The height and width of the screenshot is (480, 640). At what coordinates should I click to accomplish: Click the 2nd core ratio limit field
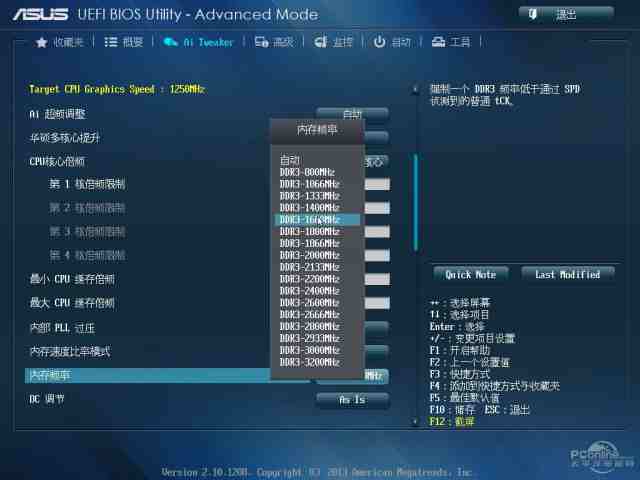point(377,208)
